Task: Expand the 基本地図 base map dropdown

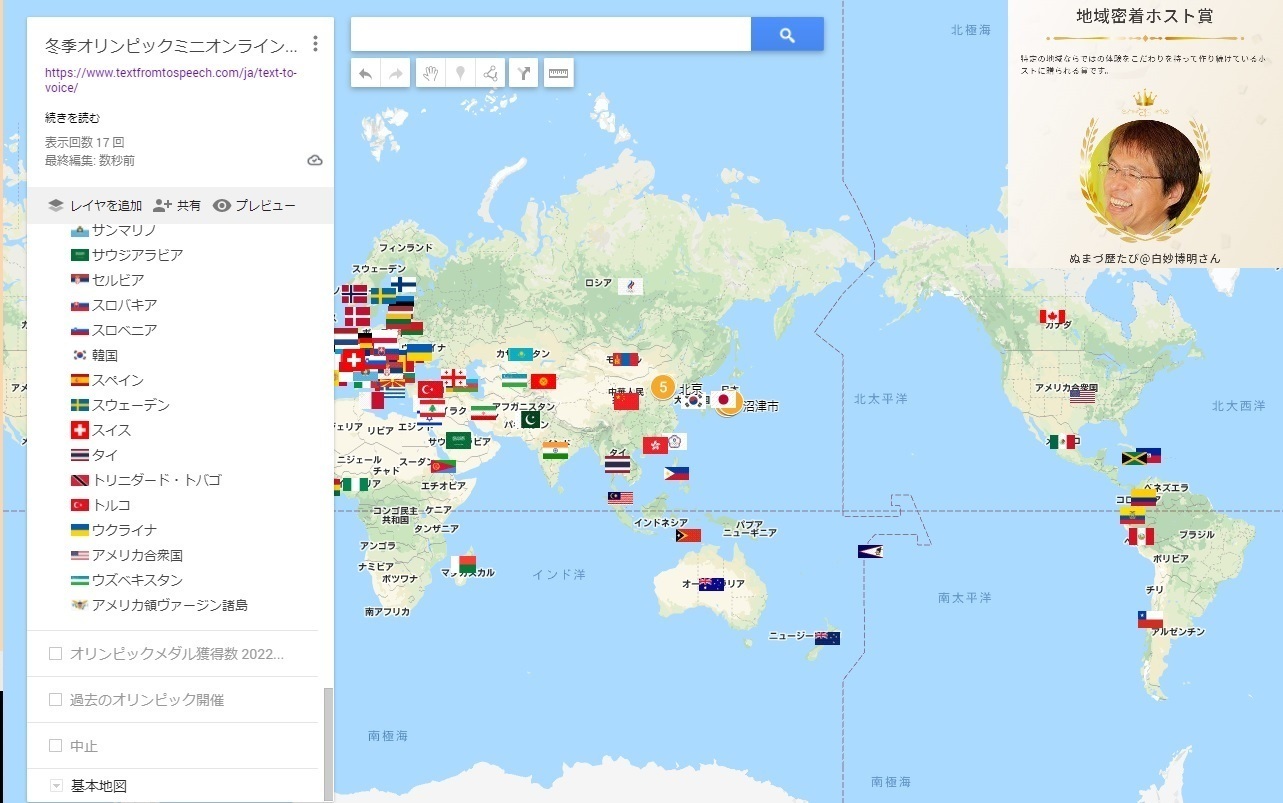Action: click(56, 786)
